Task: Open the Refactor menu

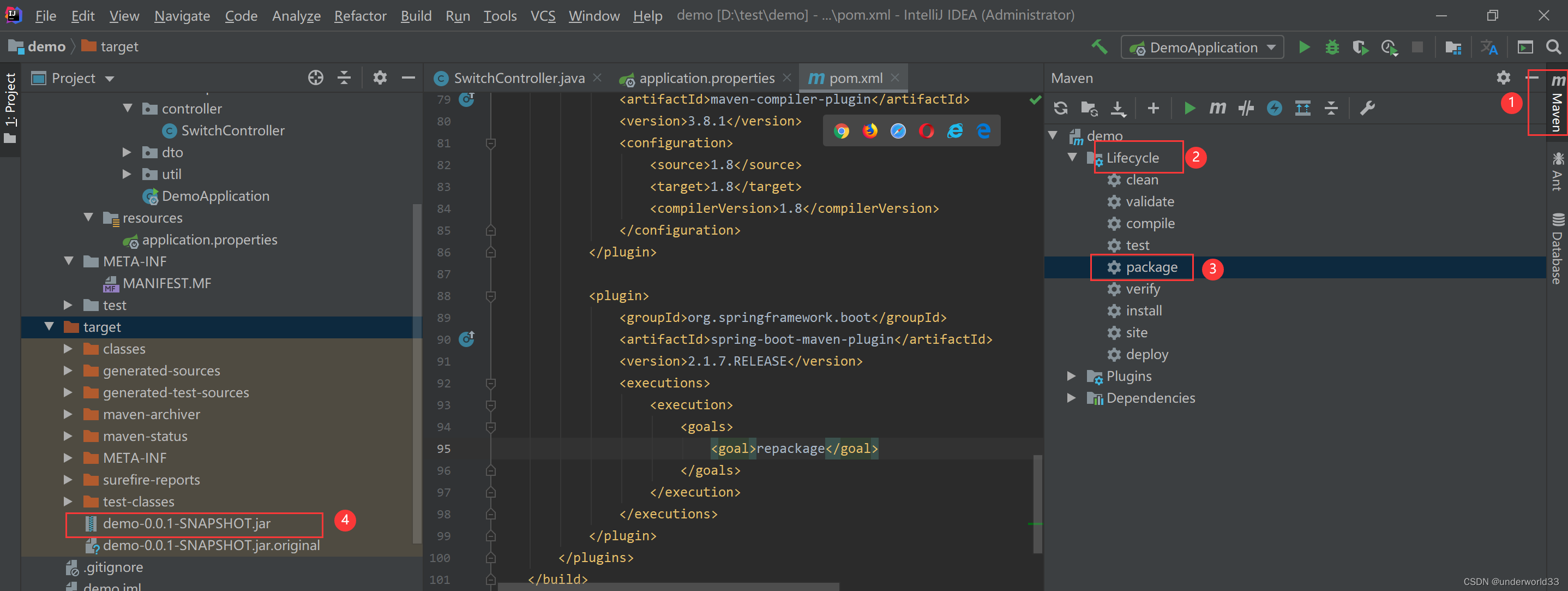Action: [x=360, y=16]
